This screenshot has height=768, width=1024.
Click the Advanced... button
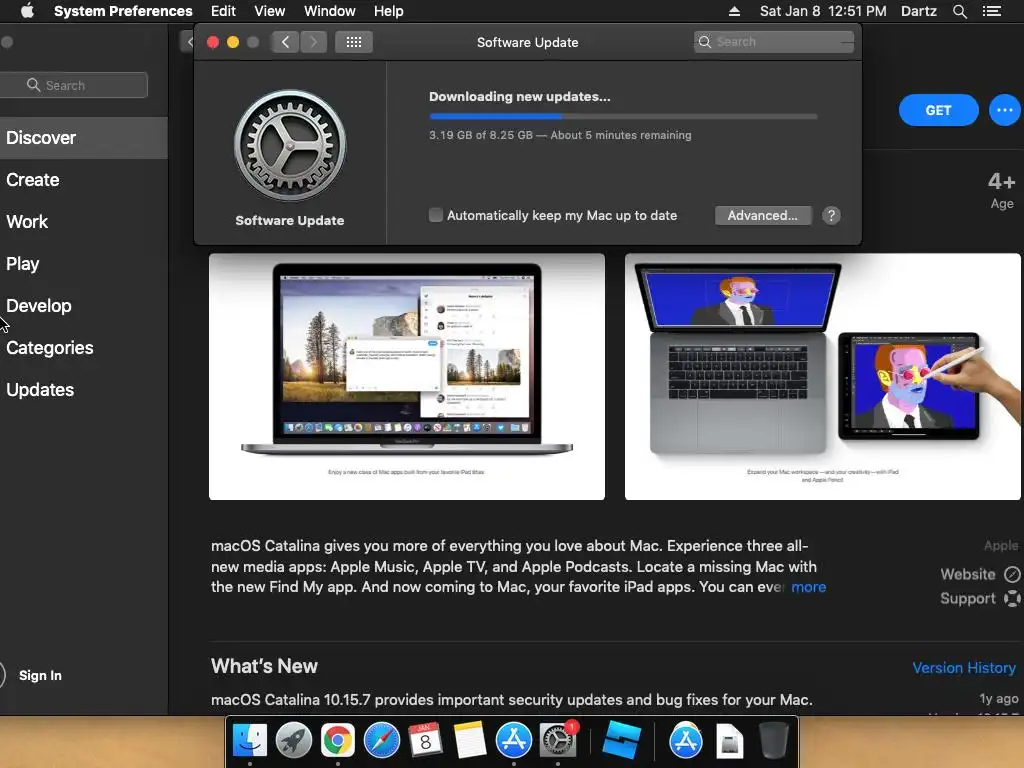click(763, 216)
